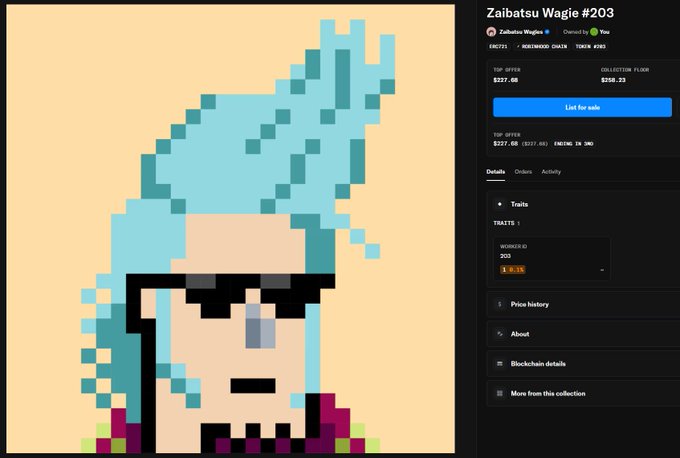Click the Robinhood Chain tag
Image resolution: width=680 pixels, height=458 pixels.
click(542, 46)
